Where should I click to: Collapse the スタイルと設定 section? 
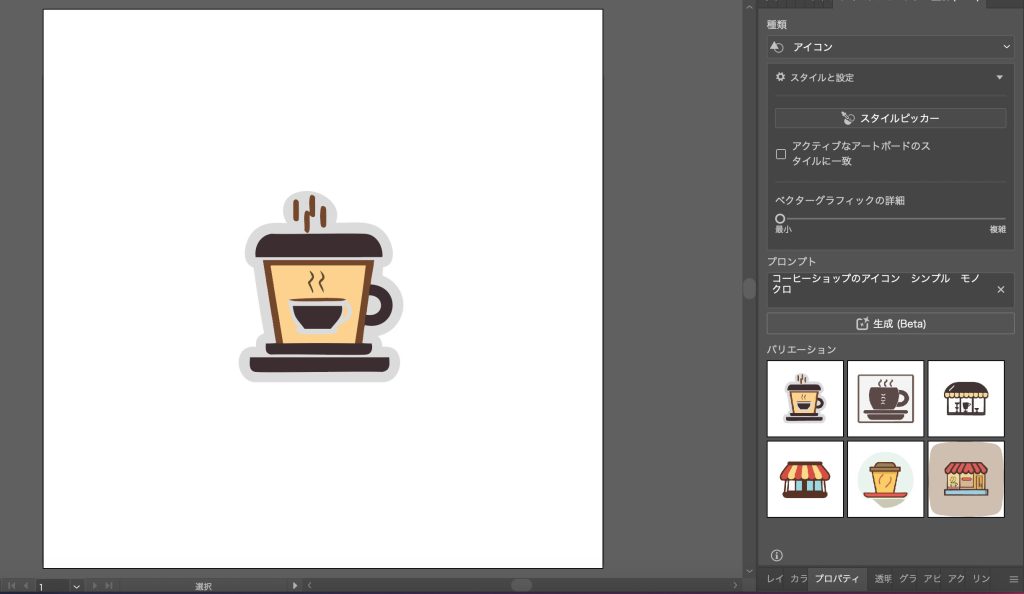[999, 77]
